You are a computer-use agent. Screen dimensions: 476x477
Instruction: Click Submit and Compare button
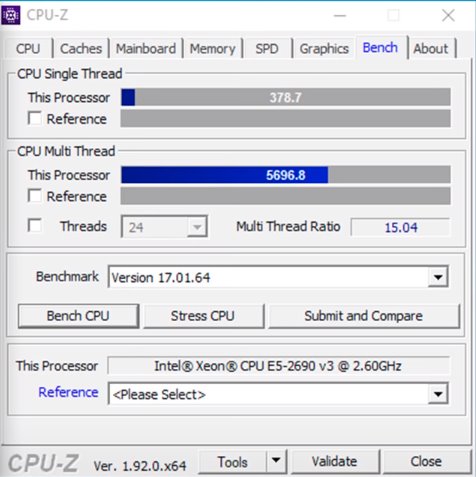click(364, 316)
